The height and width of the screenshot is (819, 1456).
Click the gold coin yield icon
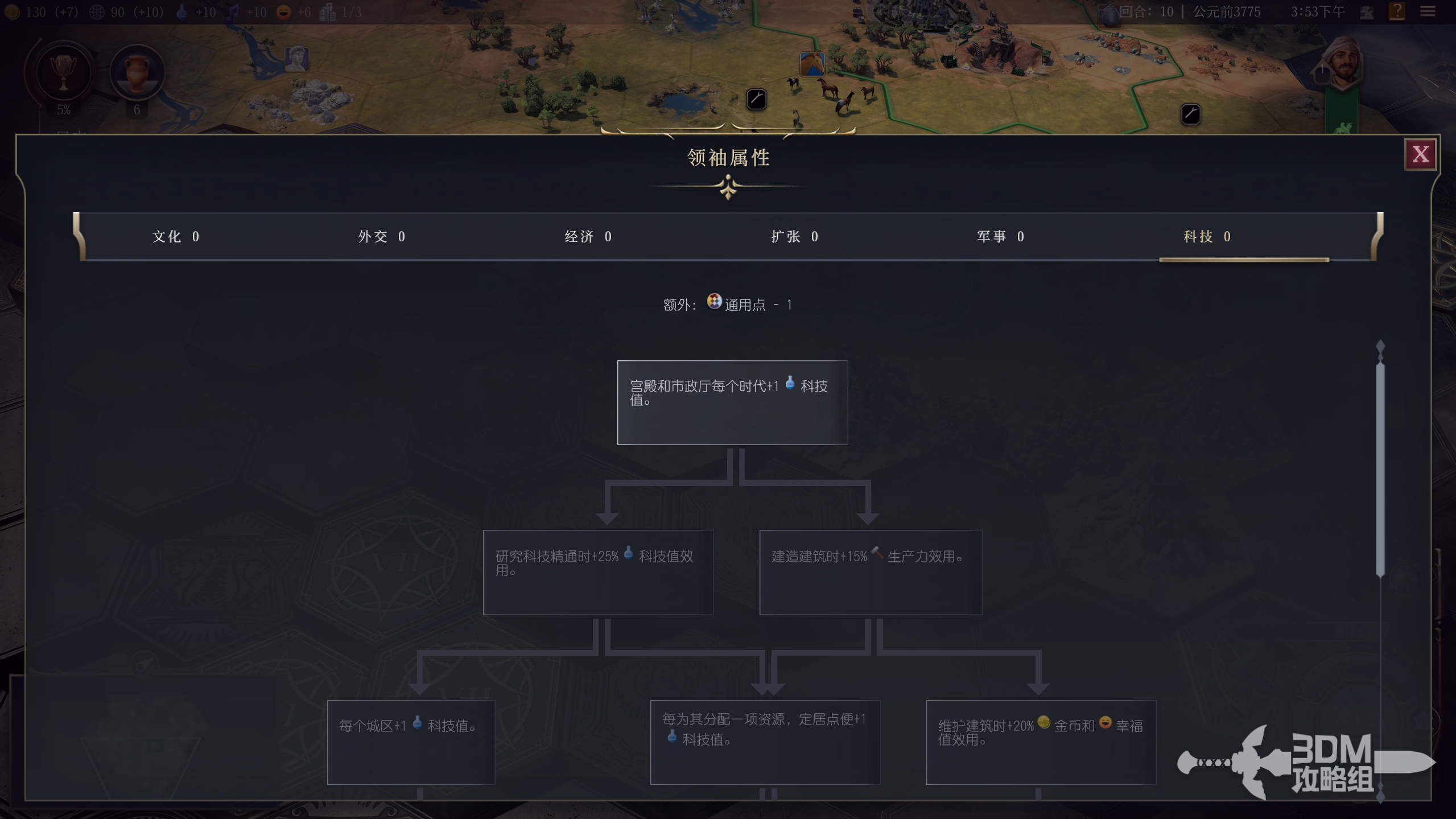[13, 12]
